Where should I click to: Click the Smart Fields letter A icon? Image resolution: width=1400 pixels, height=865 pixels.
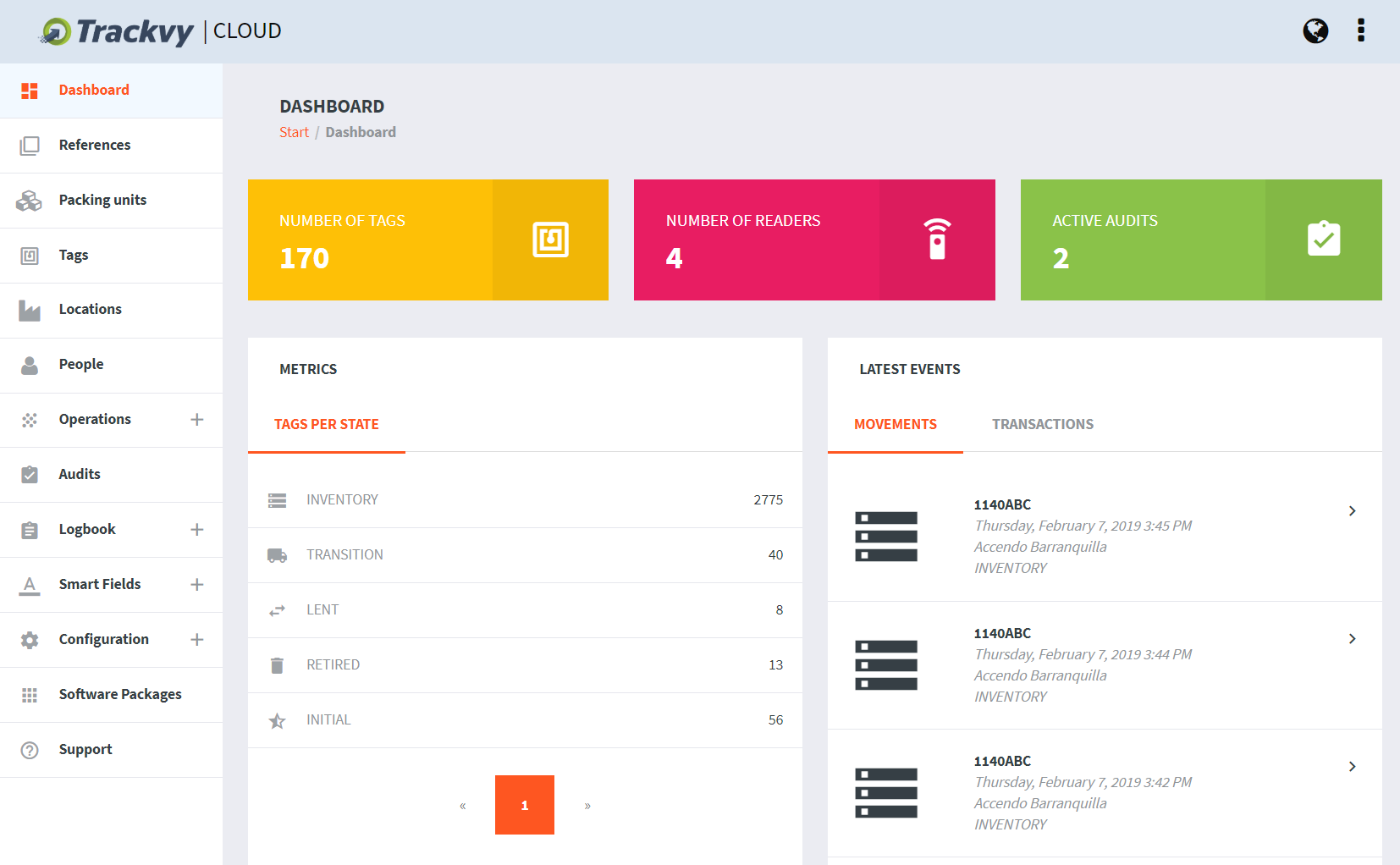(x=30, y=585)
